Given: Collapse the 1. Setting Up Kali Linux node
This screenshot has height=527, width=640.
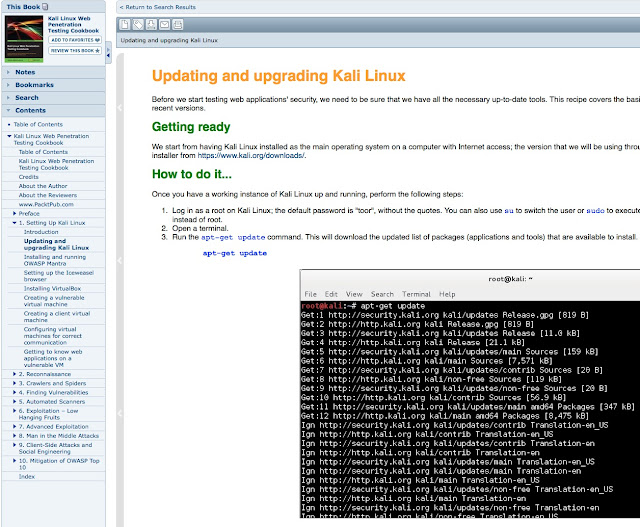Looking at the screenshot, I should 14,223.
